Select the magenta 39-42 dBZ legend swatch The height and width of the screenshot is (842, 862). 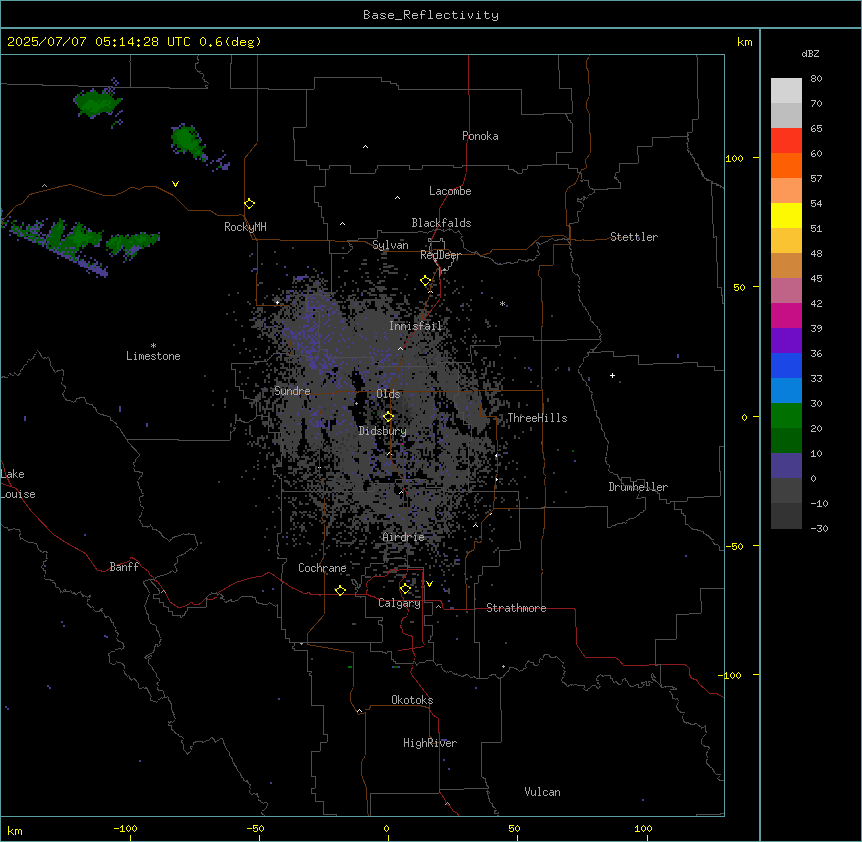pyautogui.click(x=786, y=316)
